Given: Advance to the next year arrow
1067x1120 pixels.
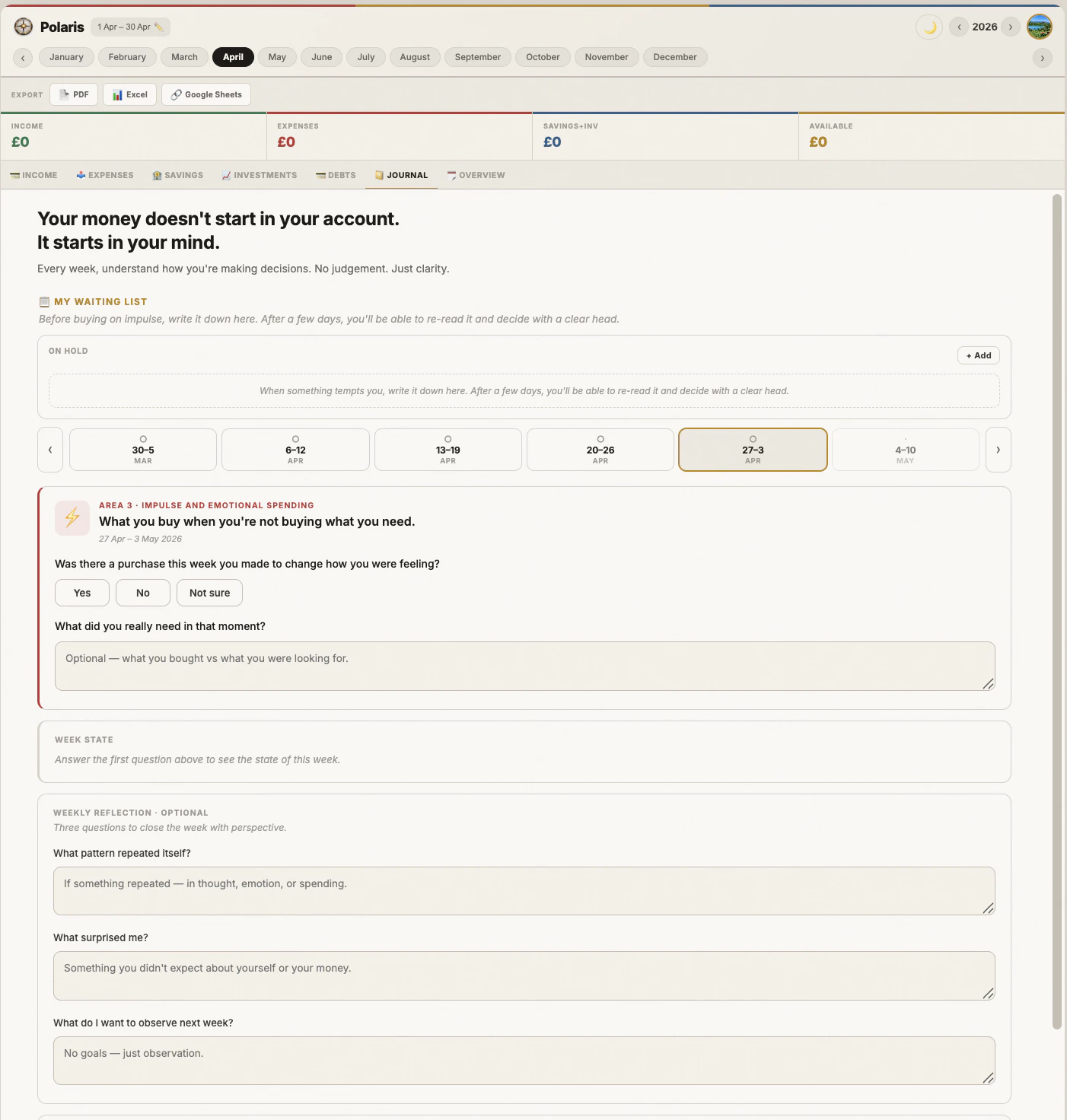Looking at the screenshot, I should [1011, 27].
